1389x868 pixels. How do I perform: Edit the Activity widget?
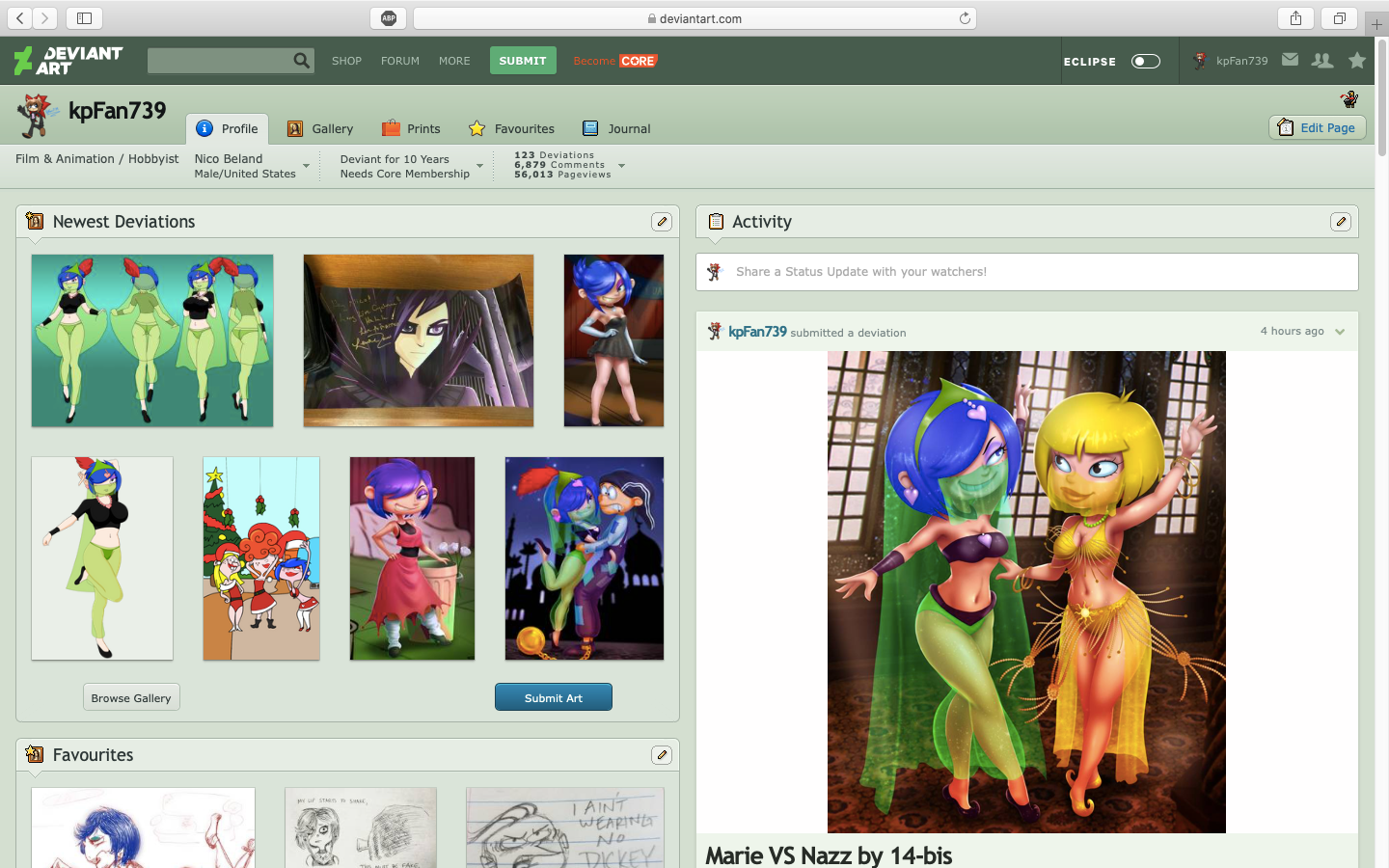point(1341,222)
